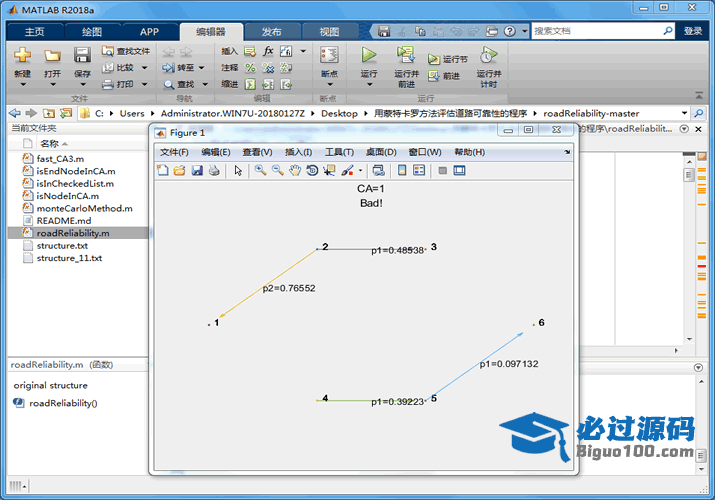Select roadReliability.m in file list
Image resolution: width=715 pixels, height=500 pixels.
click(78, 233)
